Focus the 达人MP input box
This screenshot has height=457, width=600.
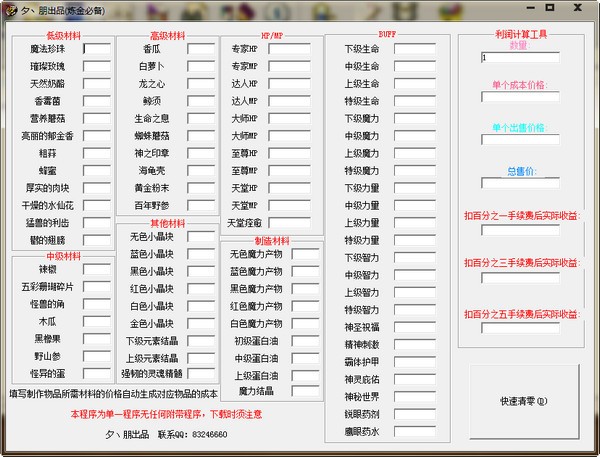[x=289, y=101]
